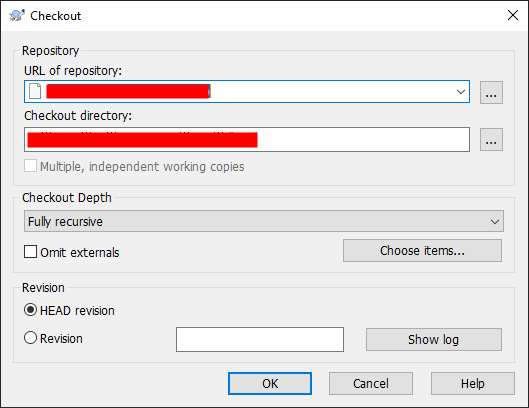Close the Checkout dialog
529x408 pixels.
pyautogui.click(x=513, y=15)
